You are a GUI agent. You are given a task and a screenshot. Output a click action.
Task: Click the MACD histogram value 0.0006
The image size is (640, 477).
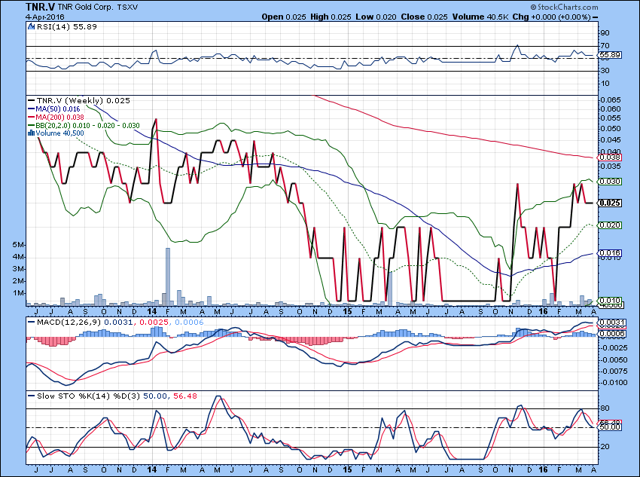coord(189,322)
